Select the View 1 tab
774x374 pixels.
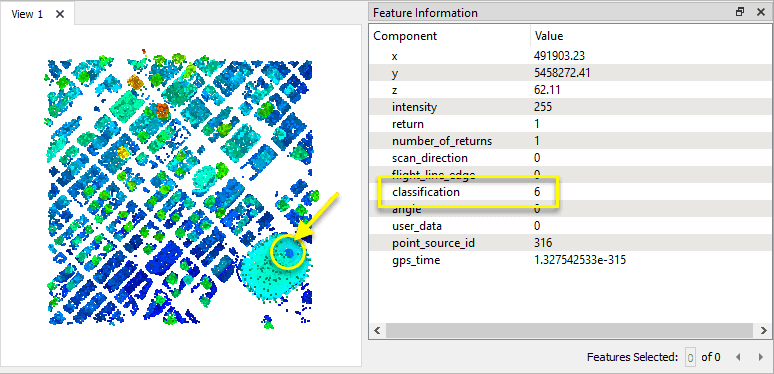(27, 14)
